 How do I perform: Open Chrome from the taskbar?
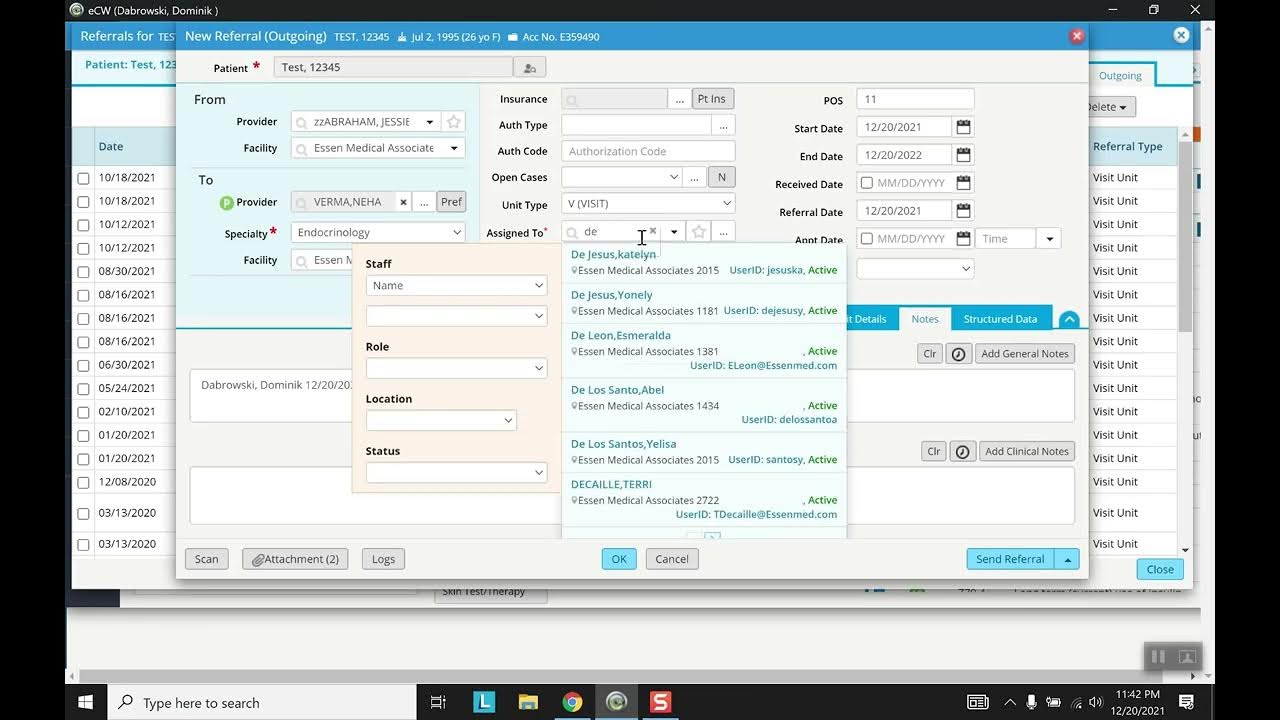(572, 702)
